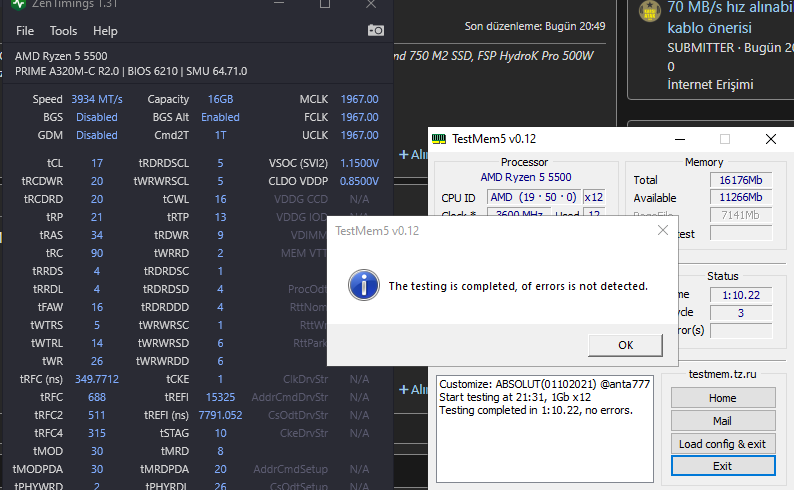
Task: Select the BGS Disabled value
Action: [x=97, y=117]
